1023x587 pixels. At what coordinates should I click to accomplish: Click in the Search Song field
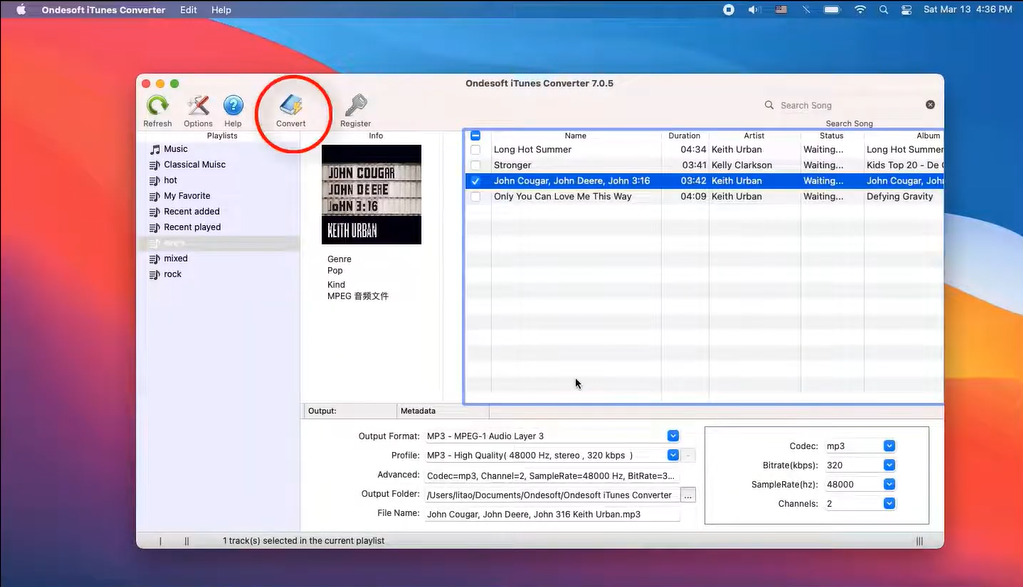pyautogui.click(x=848, y=105)
